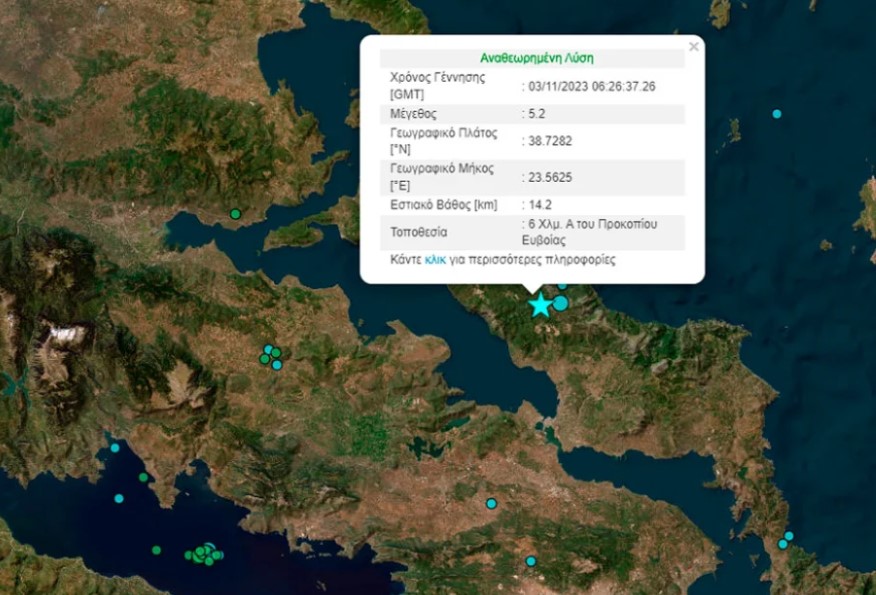Click the 'Αναθεωρημένη Λύση' popup title
This screenshot has width=876, height=595.
[x=537, y=58]
